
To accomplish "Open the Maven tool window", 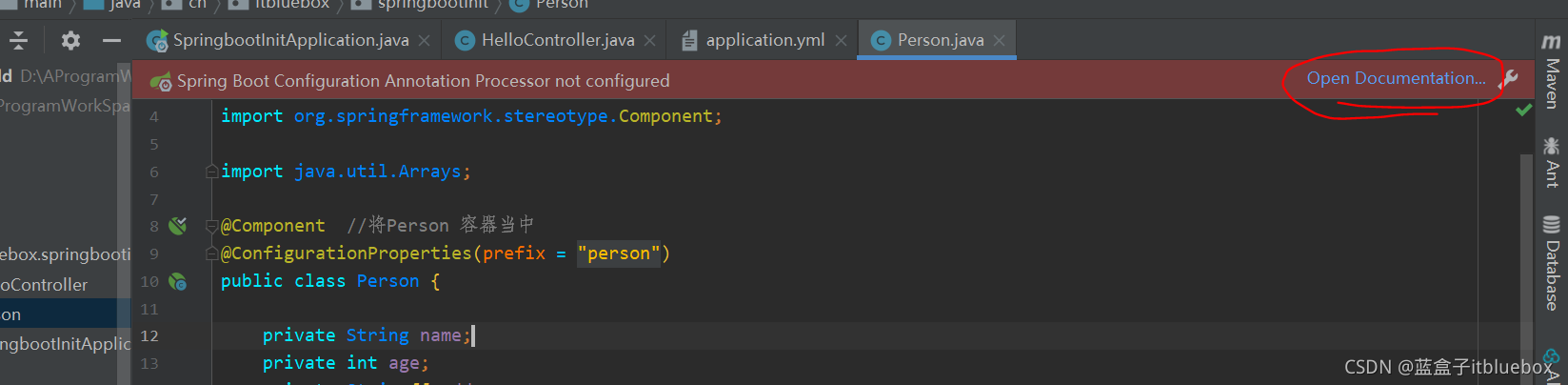I will pos(1552,71).
